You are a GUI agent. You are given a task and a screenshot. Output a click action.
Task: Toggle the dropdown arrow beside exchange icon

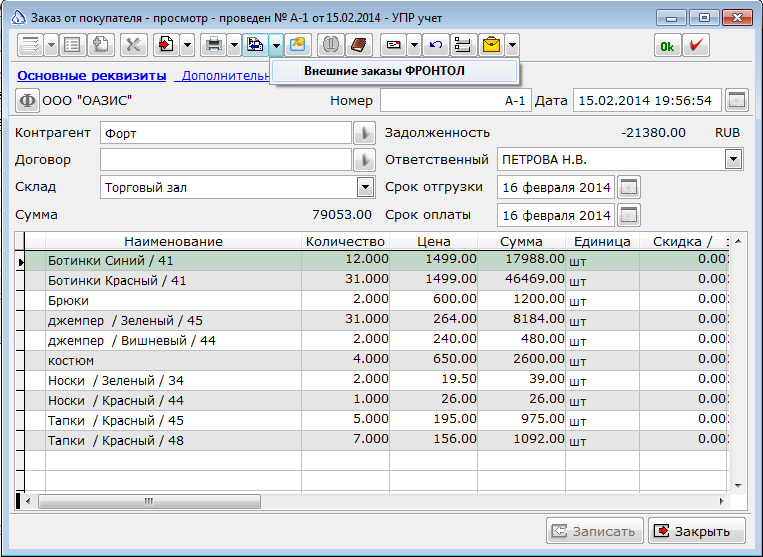tap(276, 45)
